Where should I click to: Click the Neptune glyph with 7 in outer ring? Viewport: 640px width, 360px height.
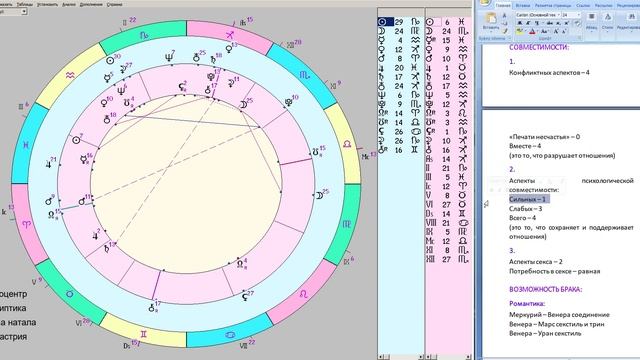point(169,57)
